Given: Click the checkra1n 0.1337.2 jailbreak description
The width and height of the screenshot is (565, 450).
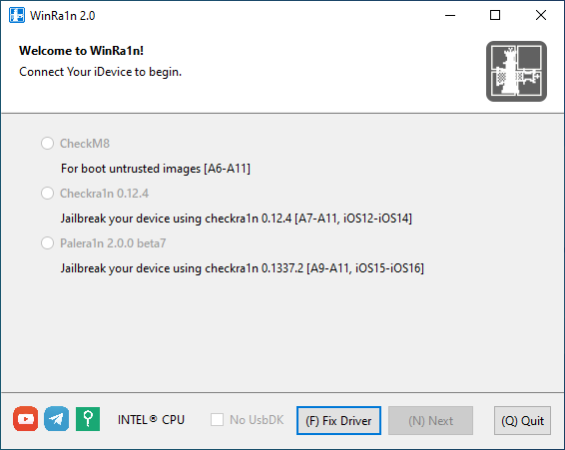Looking at the screenshot, I should pyautogui.click(x=243, y=268).
